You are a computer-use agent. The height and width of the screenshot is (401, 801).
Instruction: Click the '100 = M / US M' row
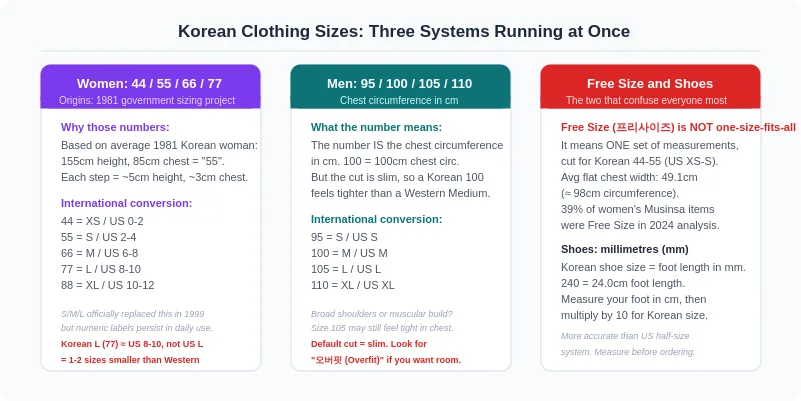349,253
